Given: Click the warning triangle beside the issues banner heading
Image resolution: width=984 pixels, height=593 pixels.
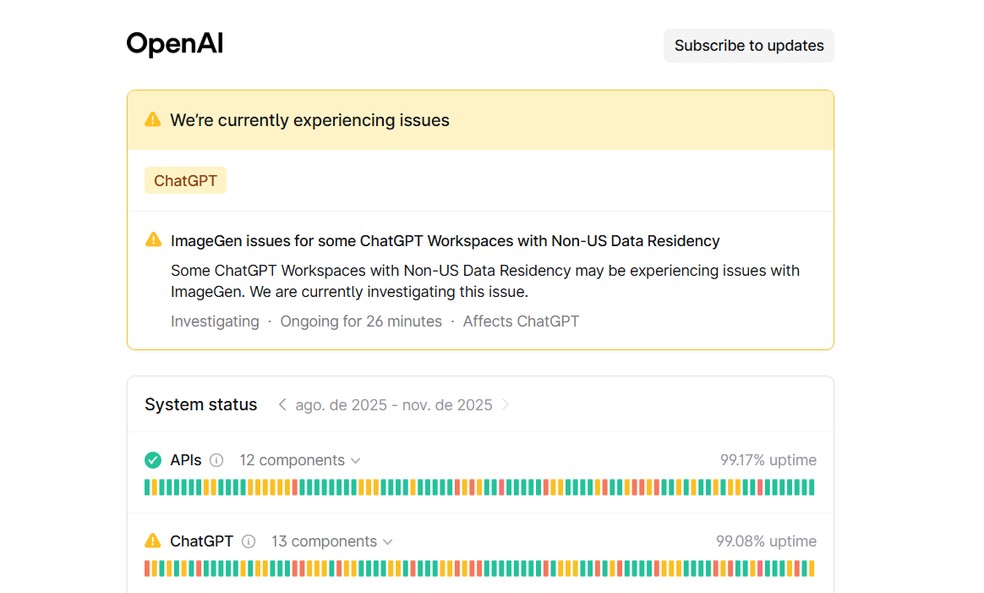Looking at the screenshot, I should (152, 118).
